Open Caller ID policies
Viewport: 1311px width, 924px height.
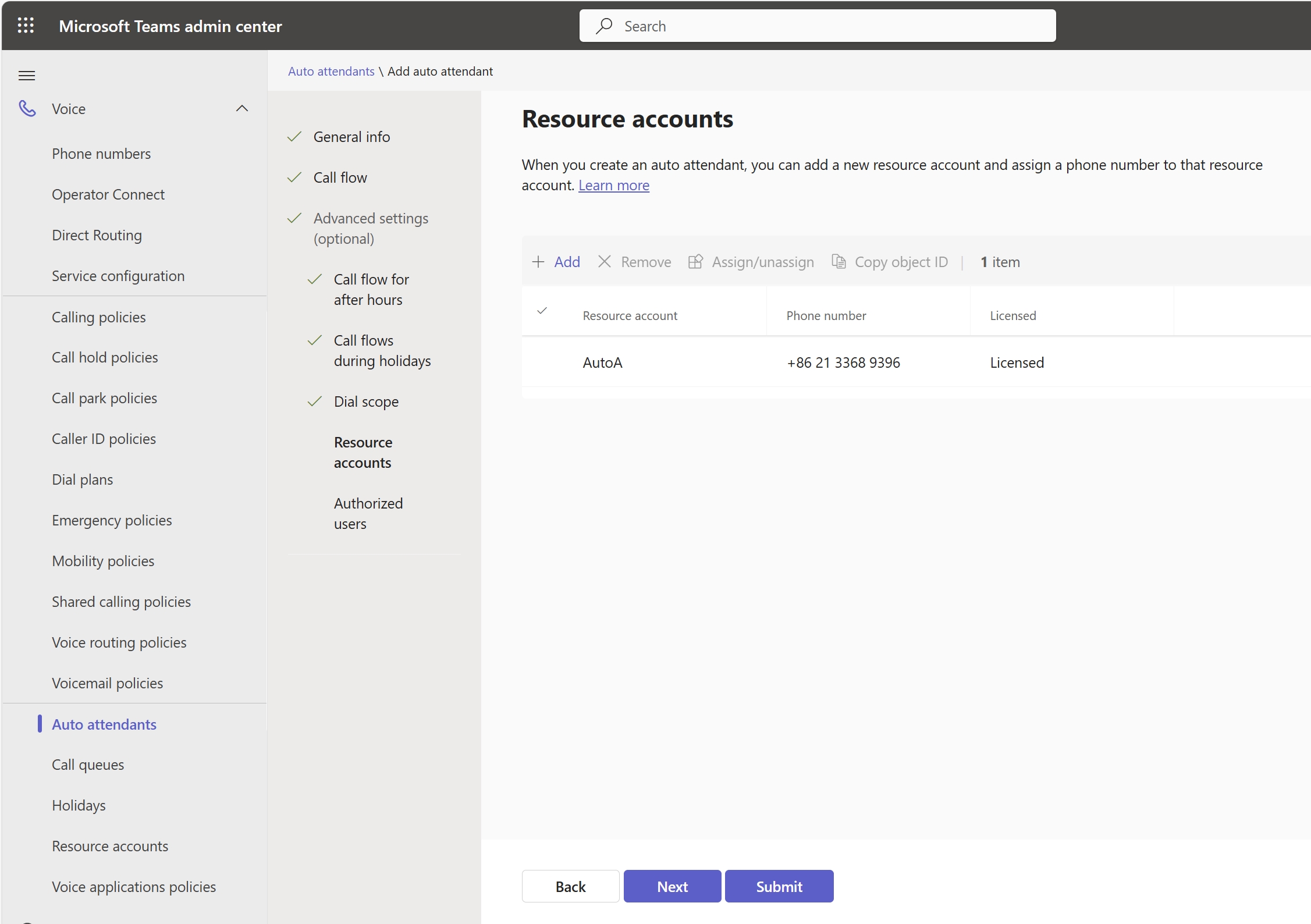tap(104, 439)
